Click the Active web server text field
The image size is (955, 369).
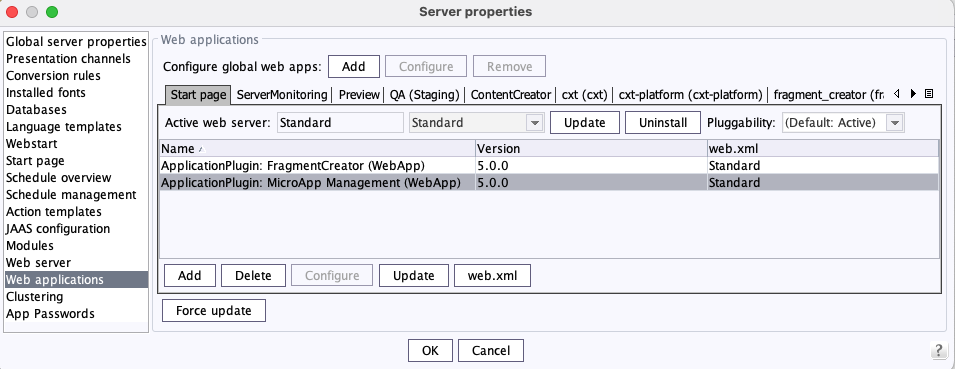click(x=340, y=122)
